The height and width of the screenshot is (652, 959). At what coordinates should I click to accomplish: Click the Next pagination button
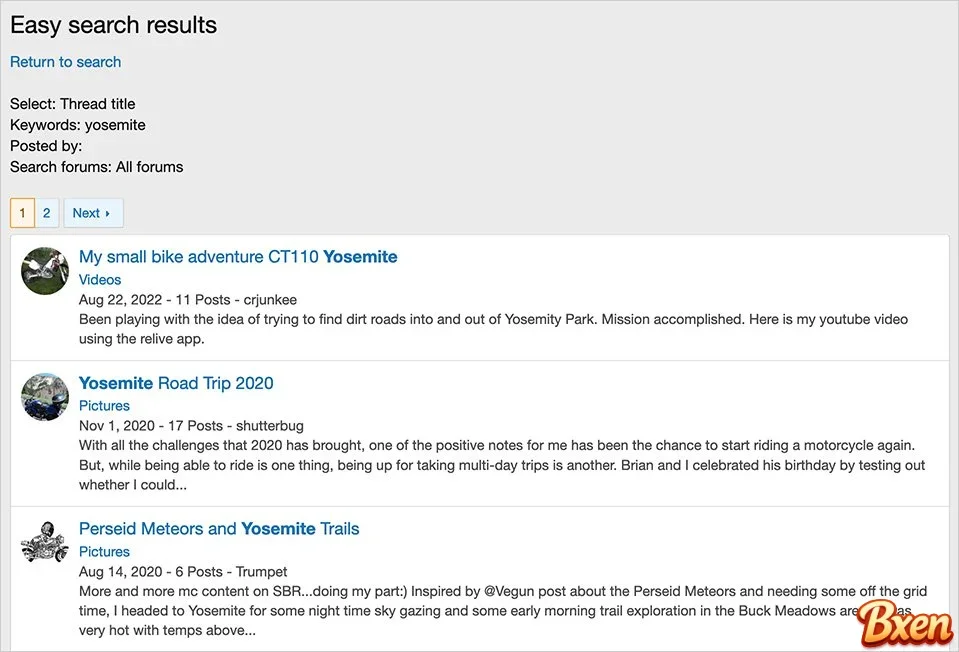[x=92, y=212]
